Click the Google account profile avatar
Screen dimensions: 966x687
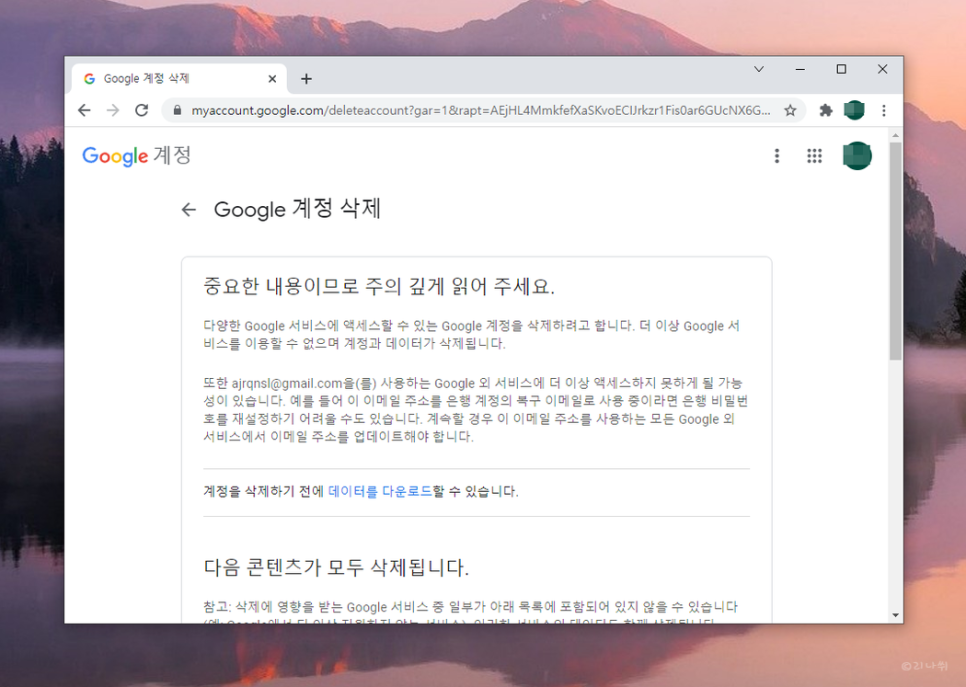pos(856,156)
